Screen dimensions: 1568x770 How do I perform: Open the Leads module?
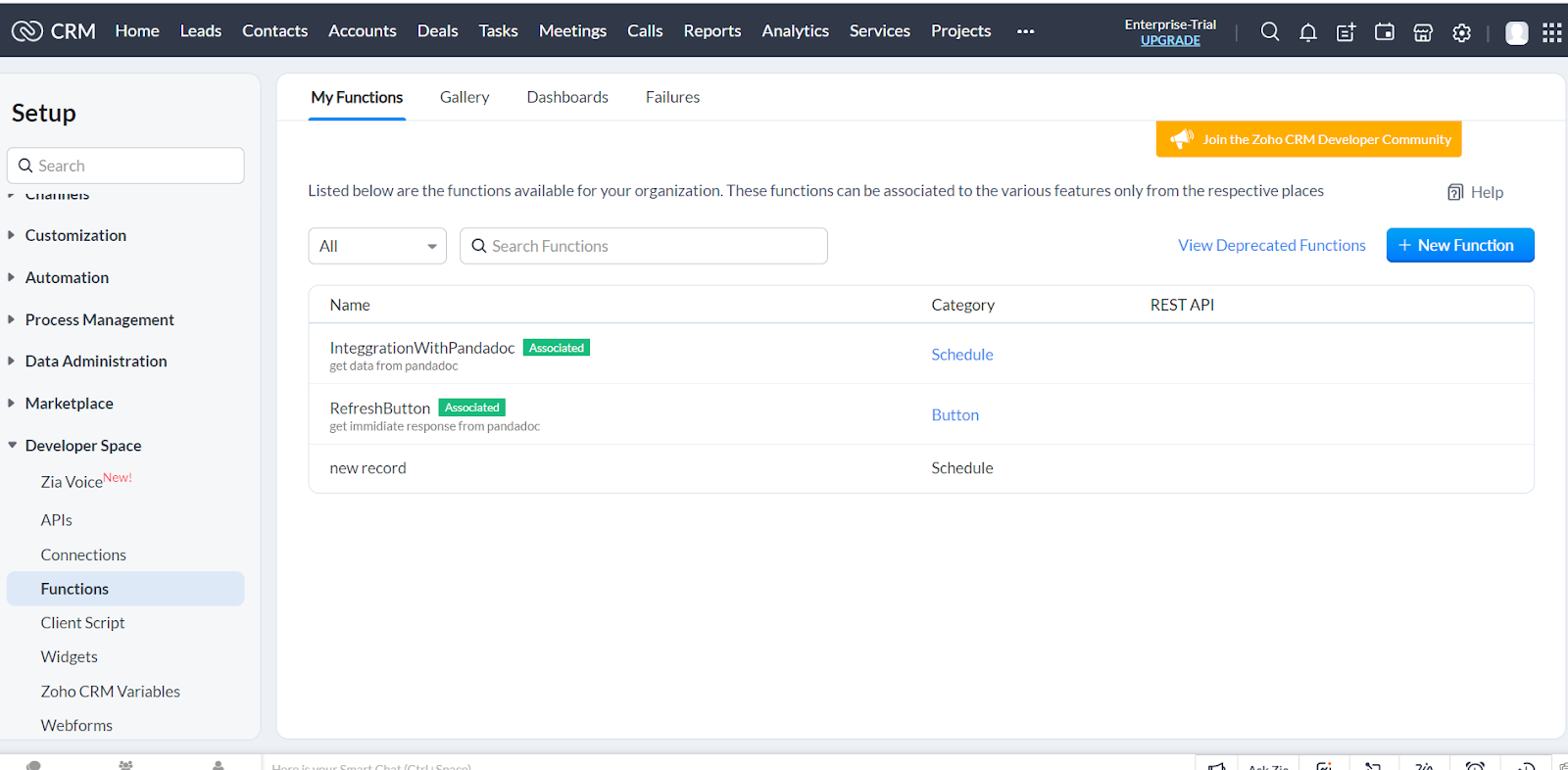(201, 31)
